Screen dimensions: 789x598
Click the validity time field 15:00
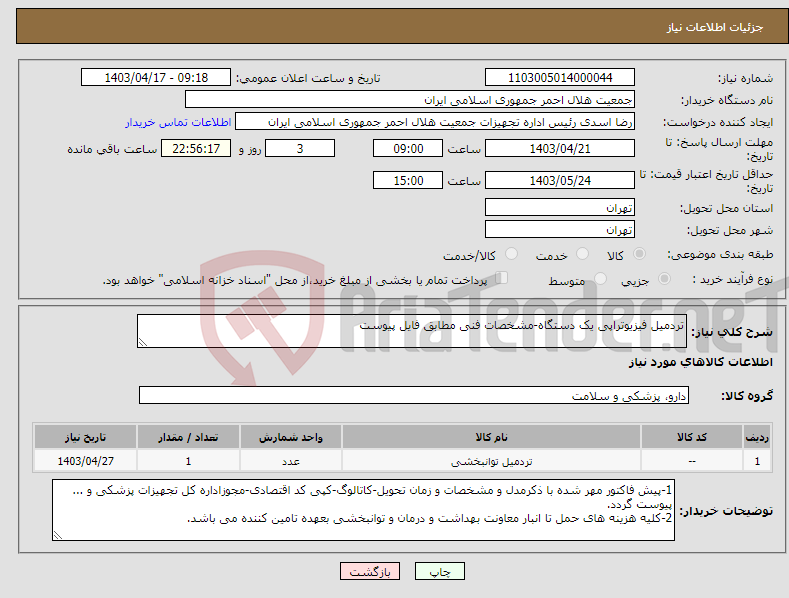[408, 180]
